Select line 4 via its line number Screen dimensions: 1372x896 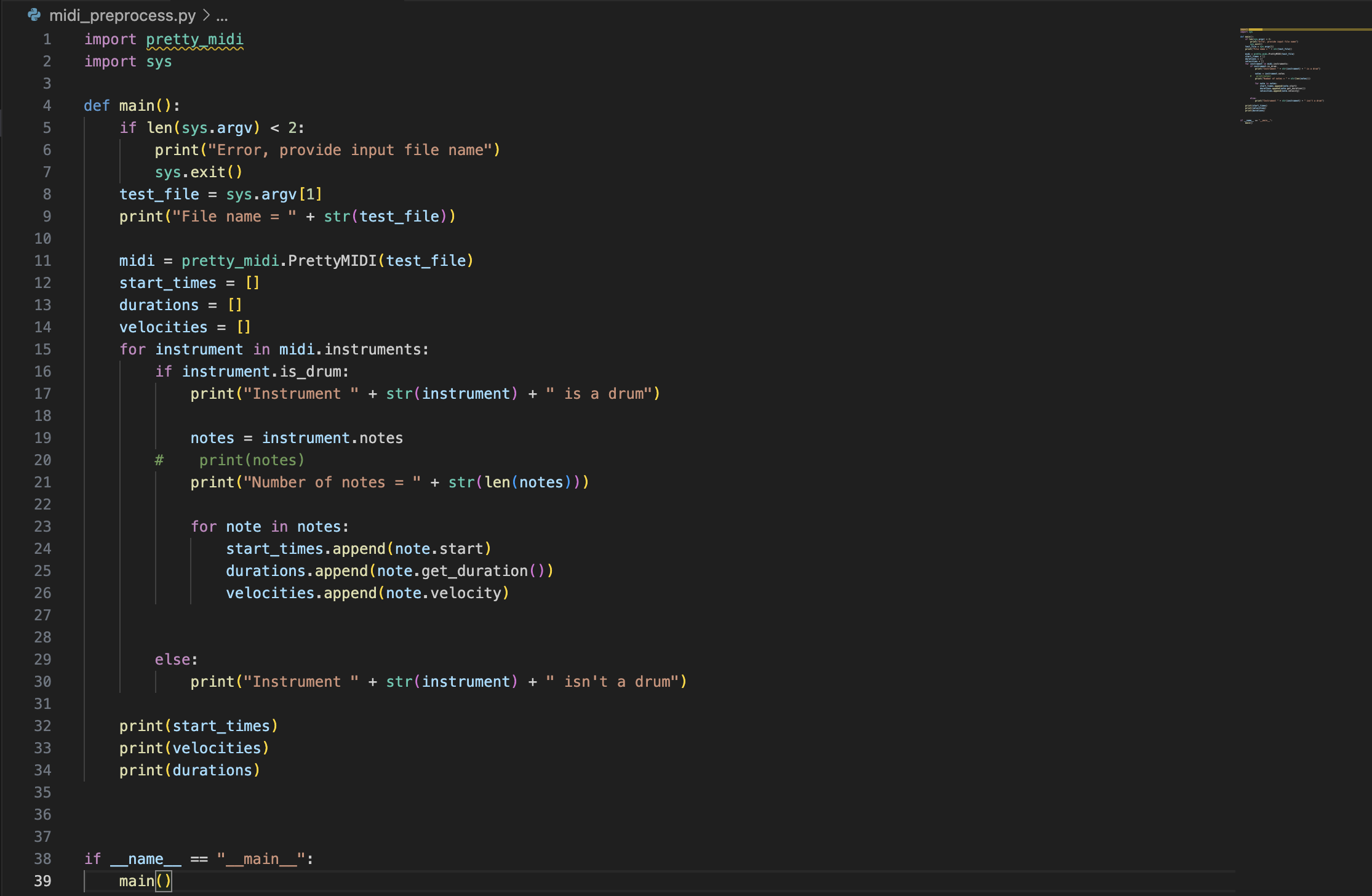coord(47,105)
